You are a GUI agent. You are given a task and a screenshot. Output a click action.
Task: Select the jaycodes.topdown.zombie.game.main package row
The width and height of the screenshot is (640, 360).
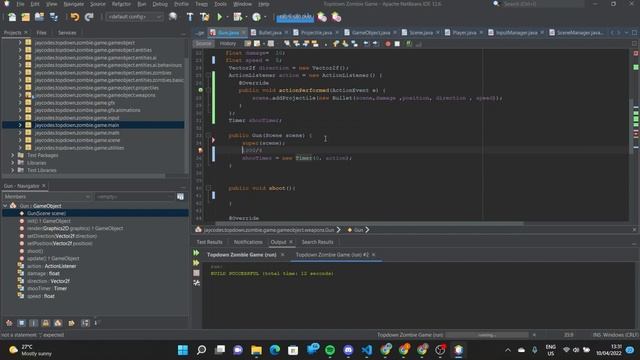pos(93,125)
